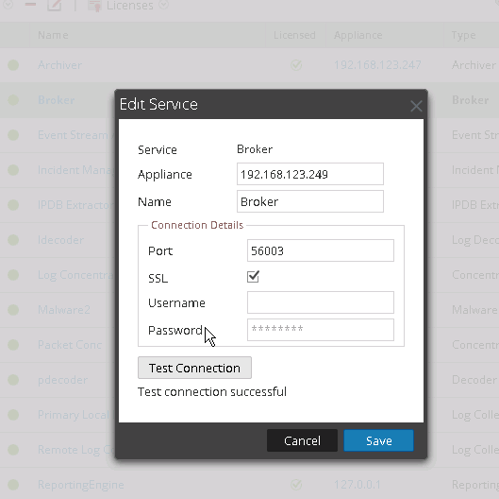499x499 pixels.
Task: Sort by the Appliance column header
Action: tap(358, 35)
